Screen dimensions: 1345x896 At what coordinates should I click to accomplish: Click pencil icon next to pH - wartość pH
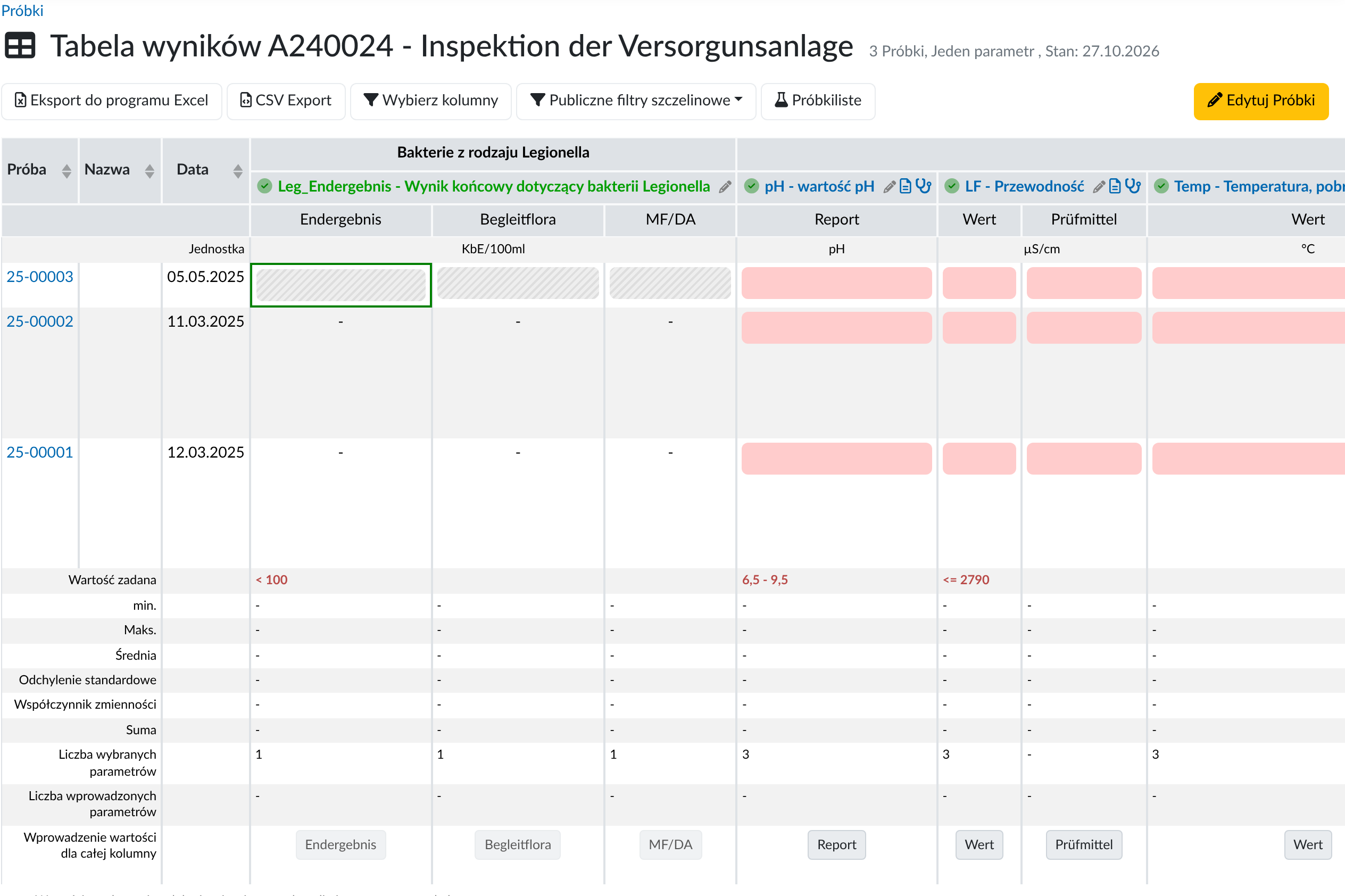point(889,187)
